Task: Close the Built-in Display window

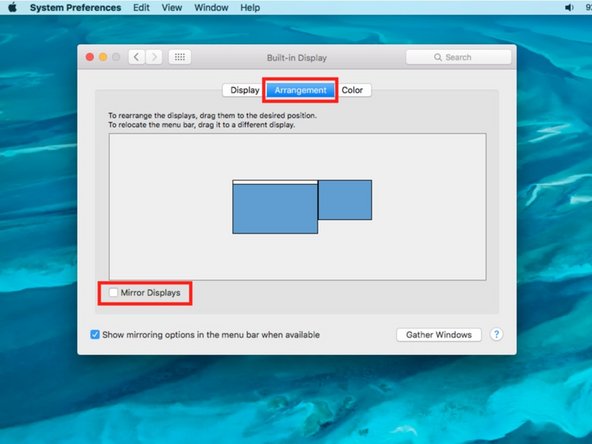Action: (x=90, y=57)
